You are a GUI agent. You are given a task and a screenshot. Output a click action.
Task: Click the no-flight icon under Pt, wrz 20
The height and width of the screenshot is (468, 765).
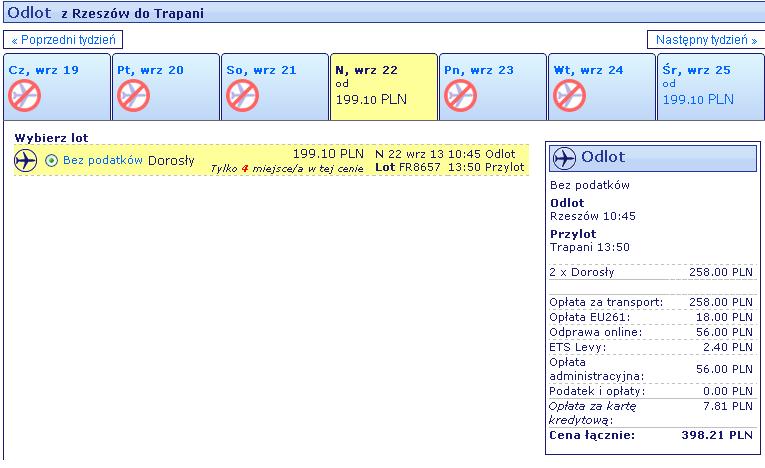tap(133, 96)
